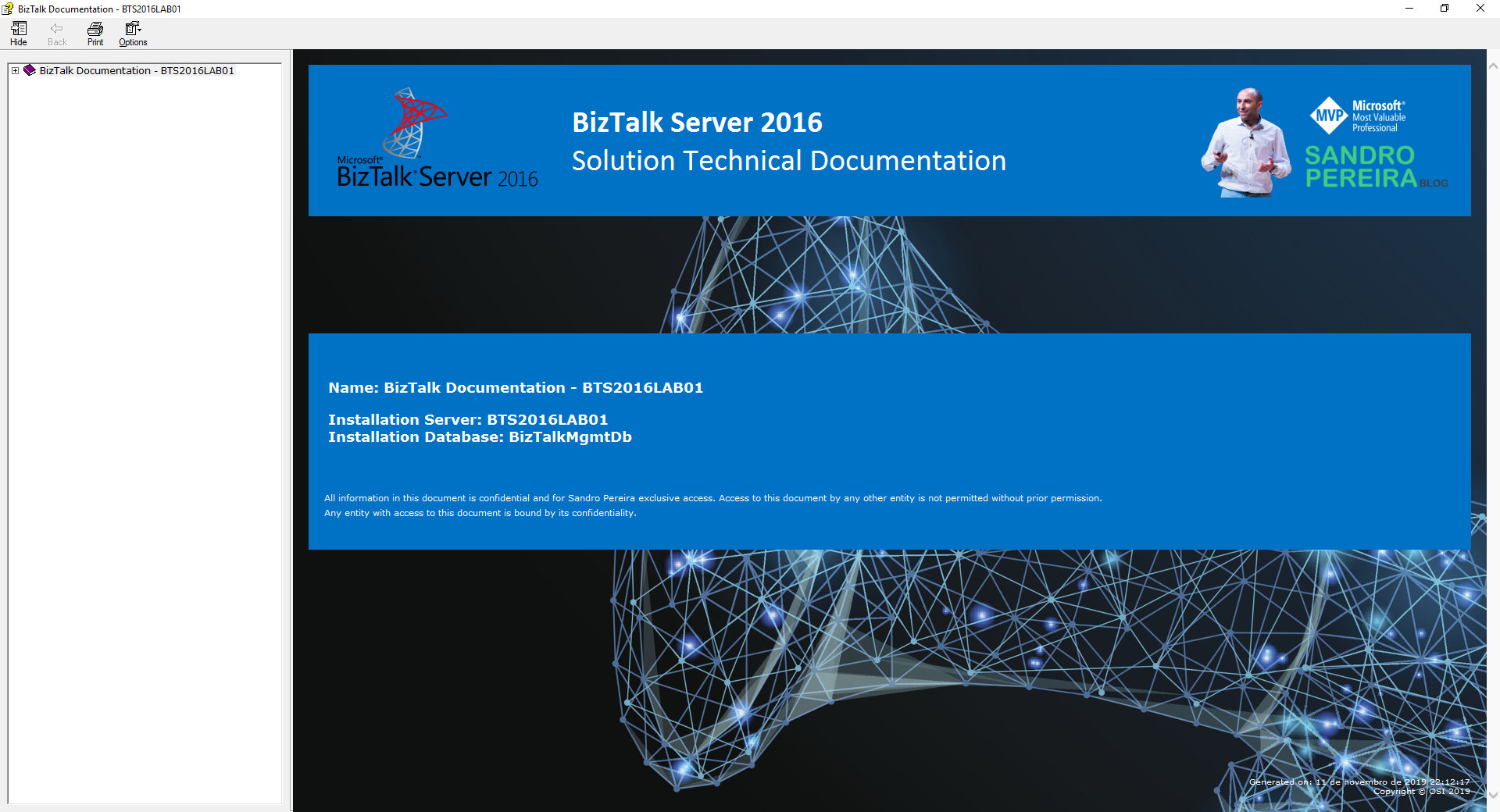The width and height of the screenshot is (1500, 812).
Task: Click the Print toolbar icon
Action: pyautogui.click(x=95, y=34)
